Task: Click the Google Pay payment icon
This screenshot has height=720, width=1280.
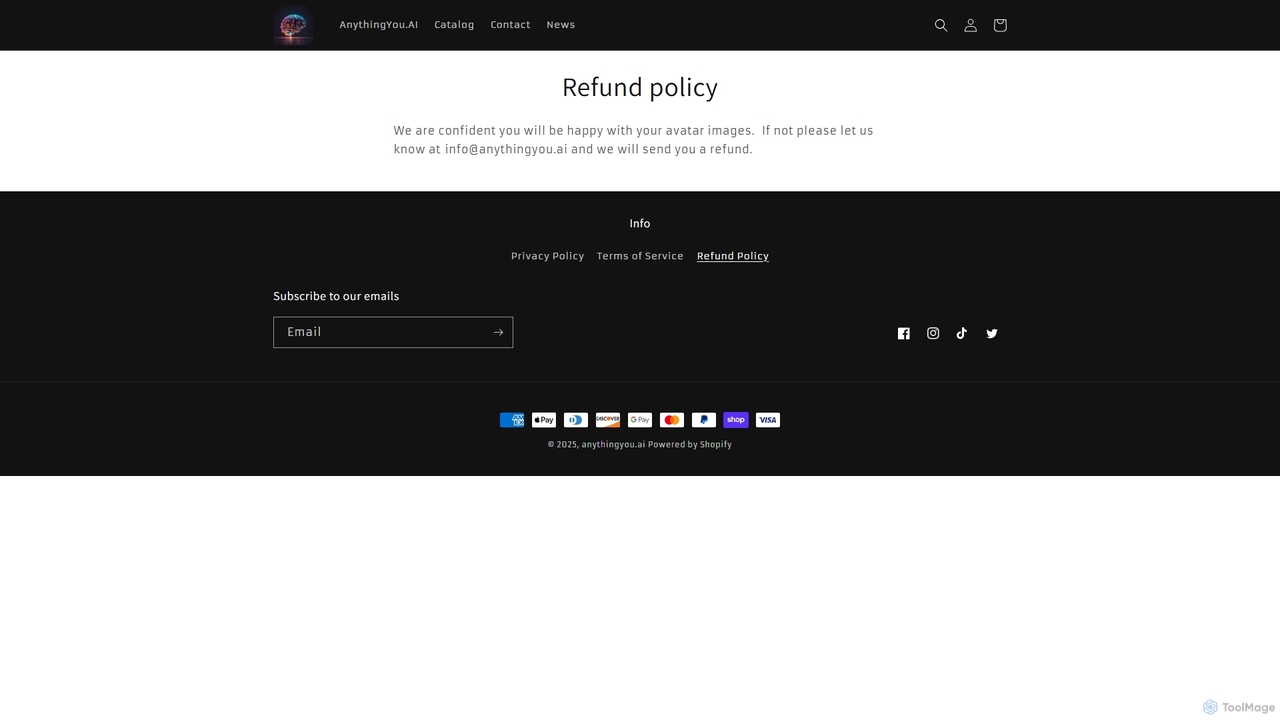Action: (x=640, y=420)
